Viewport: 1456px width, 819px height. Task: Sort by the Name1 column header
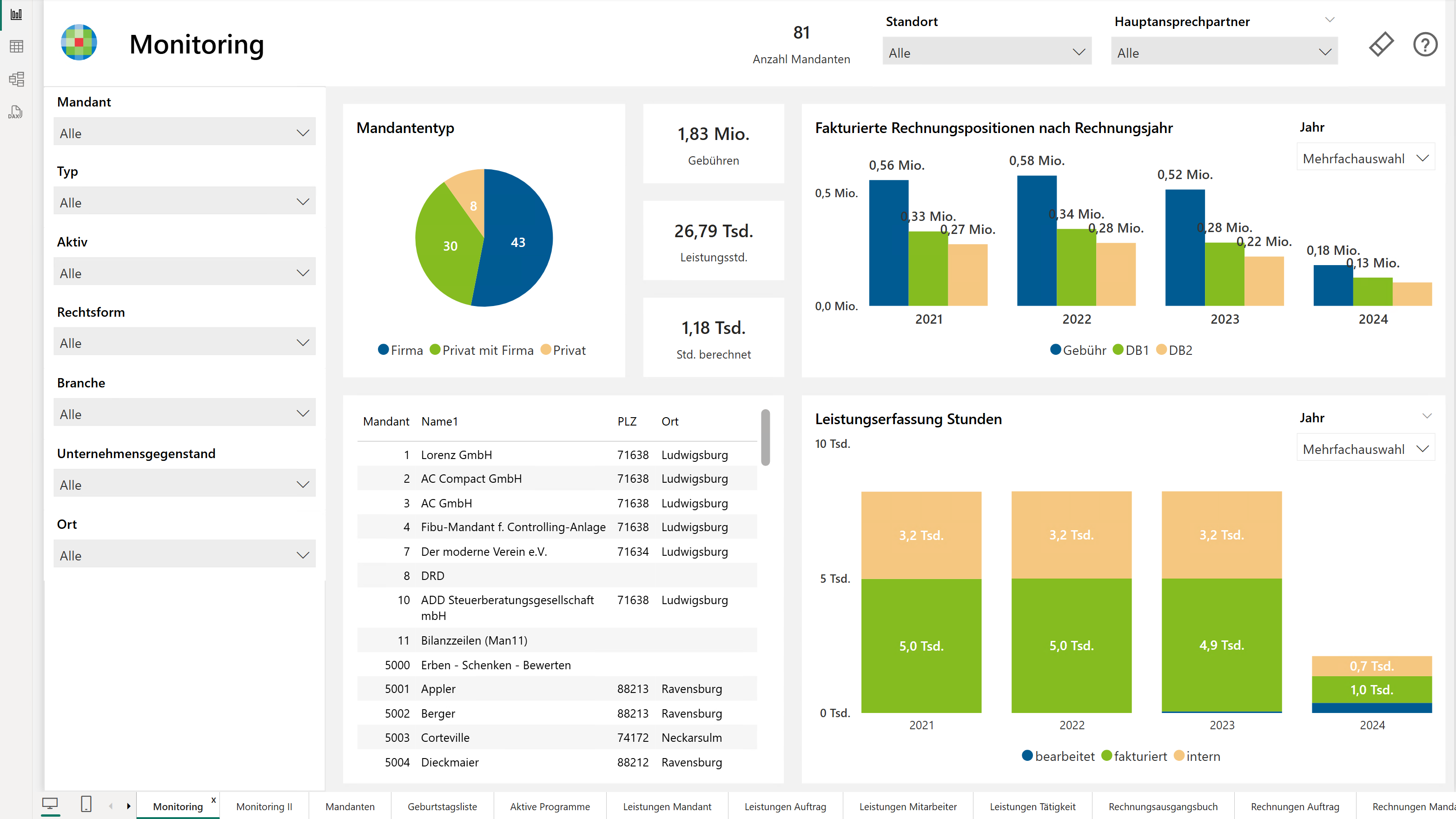(439, 421)
